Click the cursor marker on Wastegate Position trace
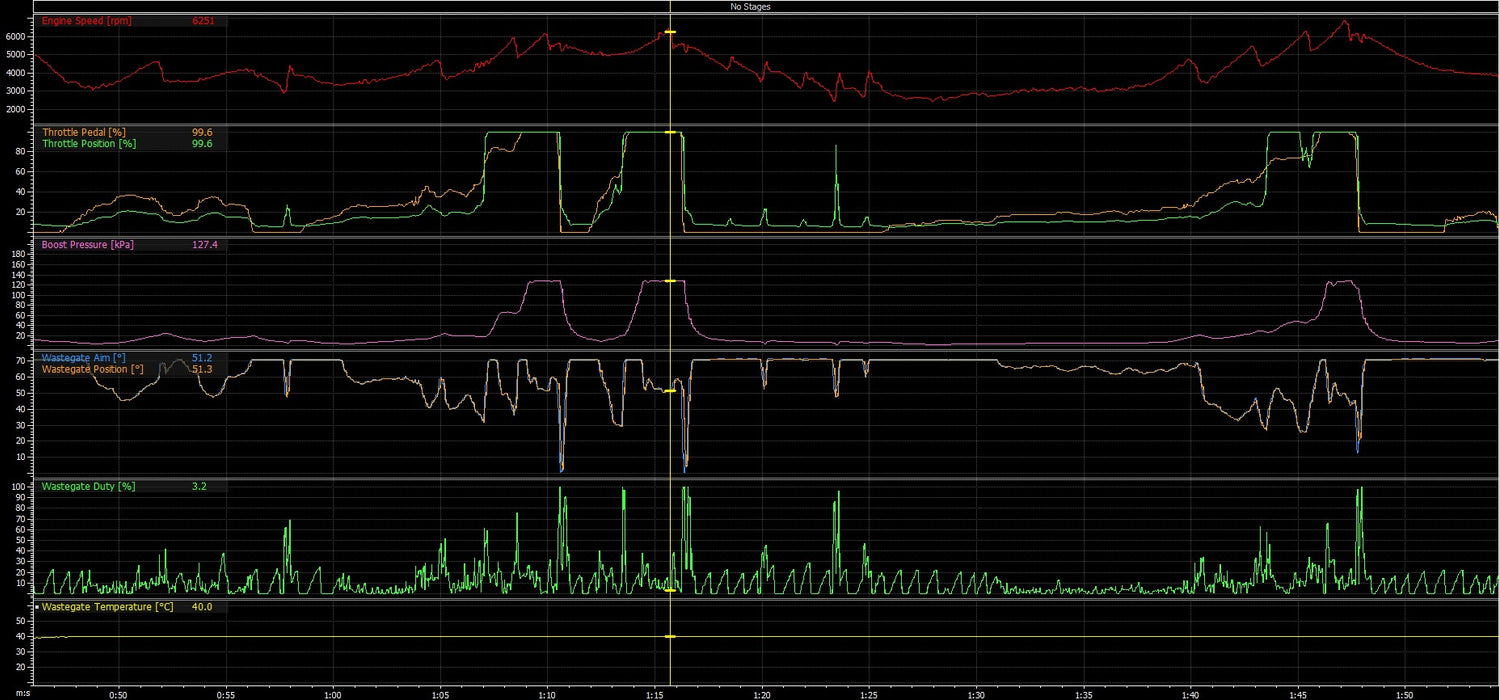 pos(669,391)
